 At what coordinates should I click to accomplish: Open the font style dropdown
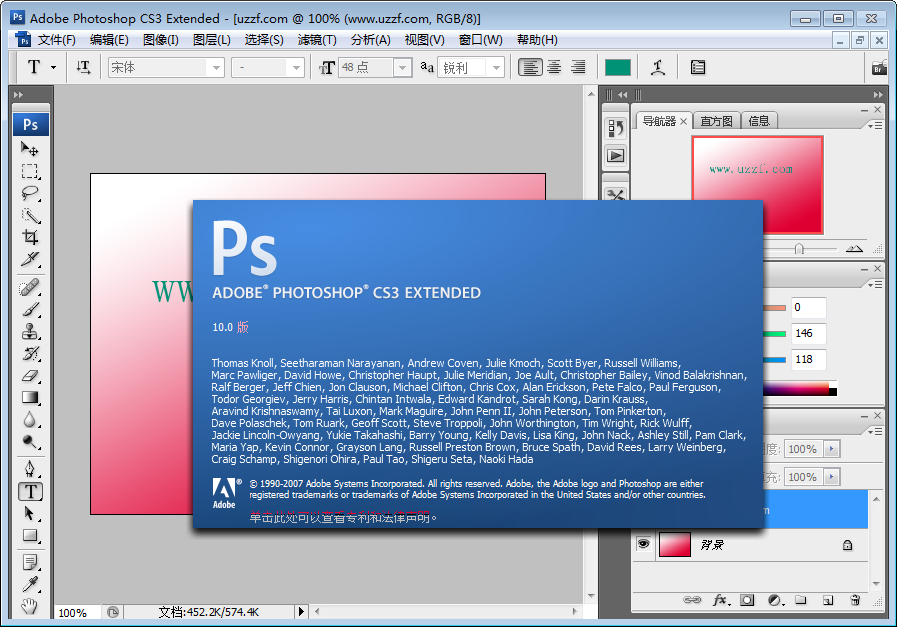295,68
